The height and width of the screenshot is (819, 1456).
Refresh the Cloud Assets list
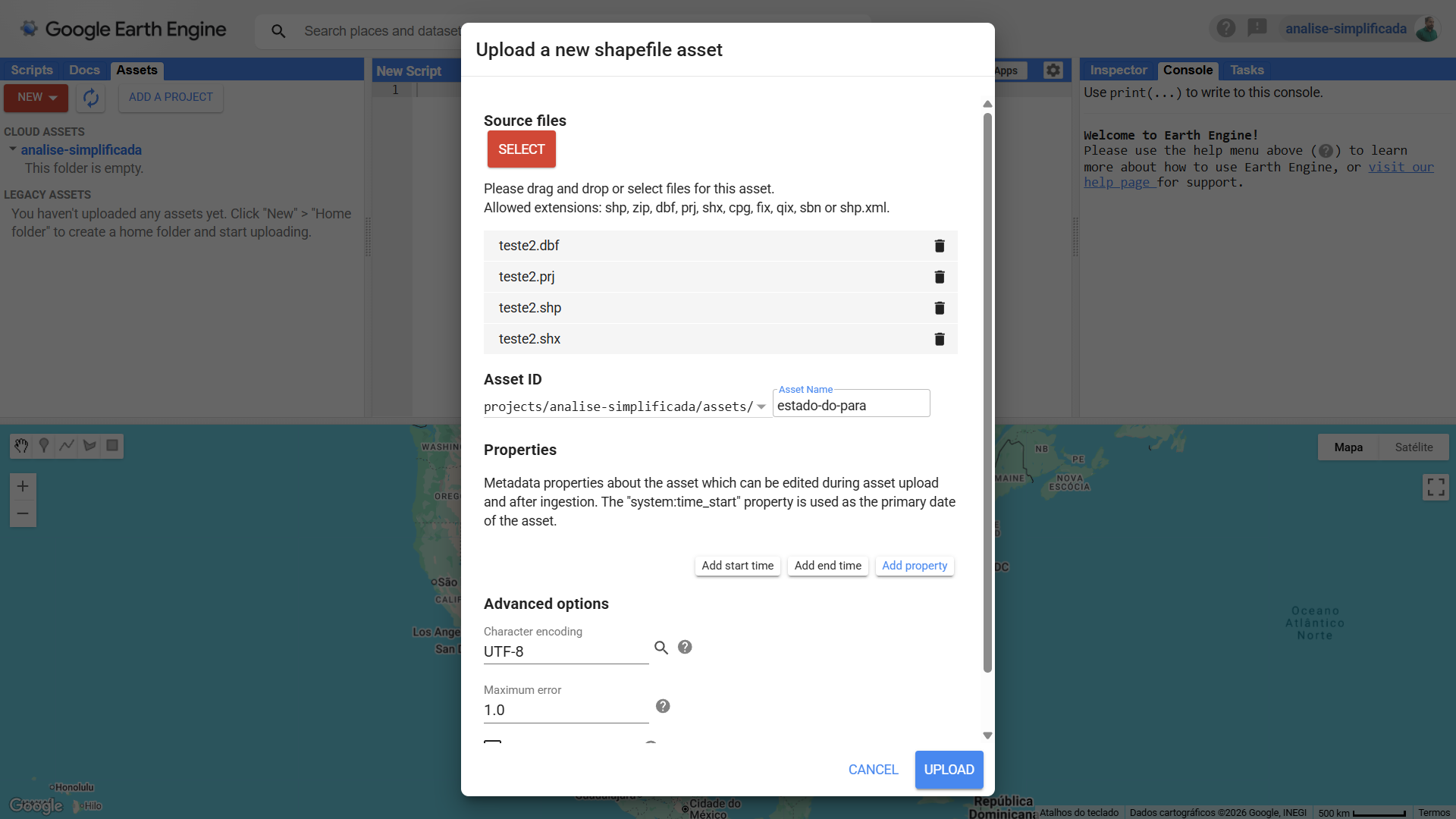point(90,98)
